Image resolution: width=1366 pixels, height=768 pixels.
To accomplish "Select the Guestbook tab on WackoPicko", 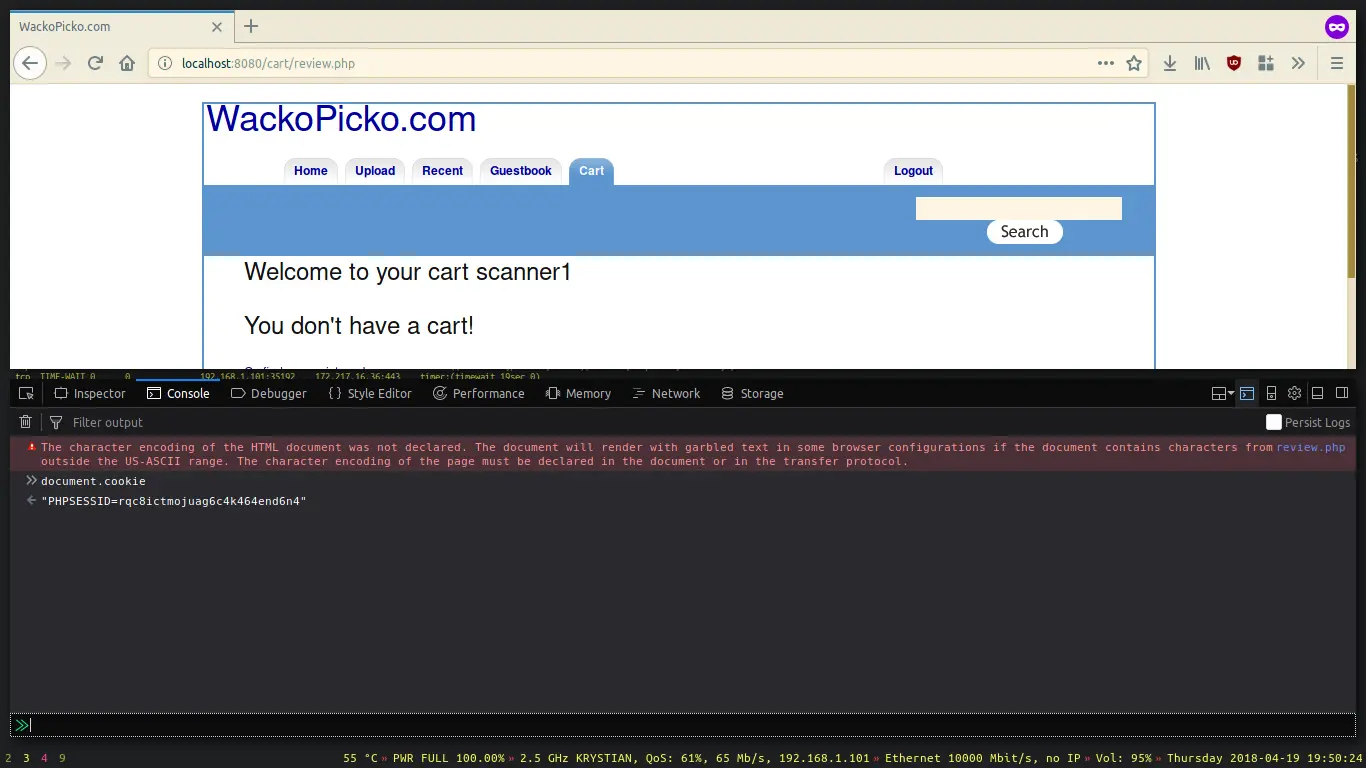I will tap(520, 170).
